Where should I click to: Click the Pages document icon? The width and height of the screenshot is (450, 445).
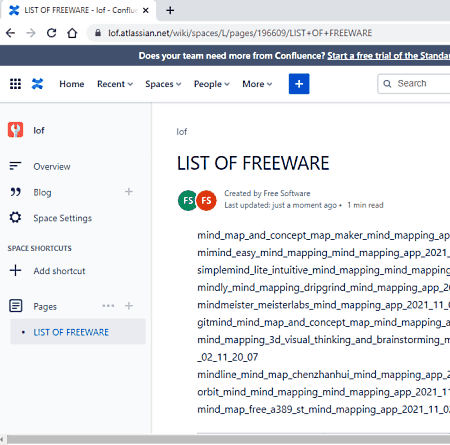15,306
